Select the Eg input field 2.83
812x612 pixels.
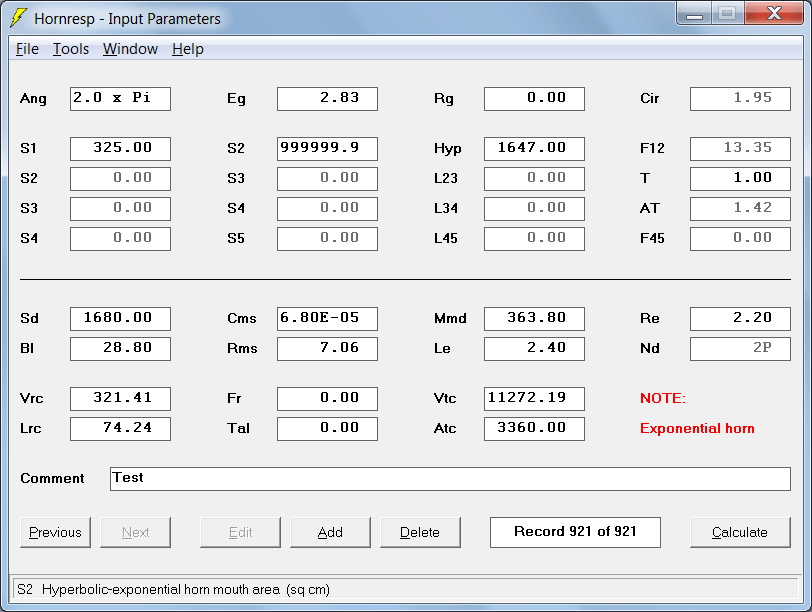pos(327,98)
